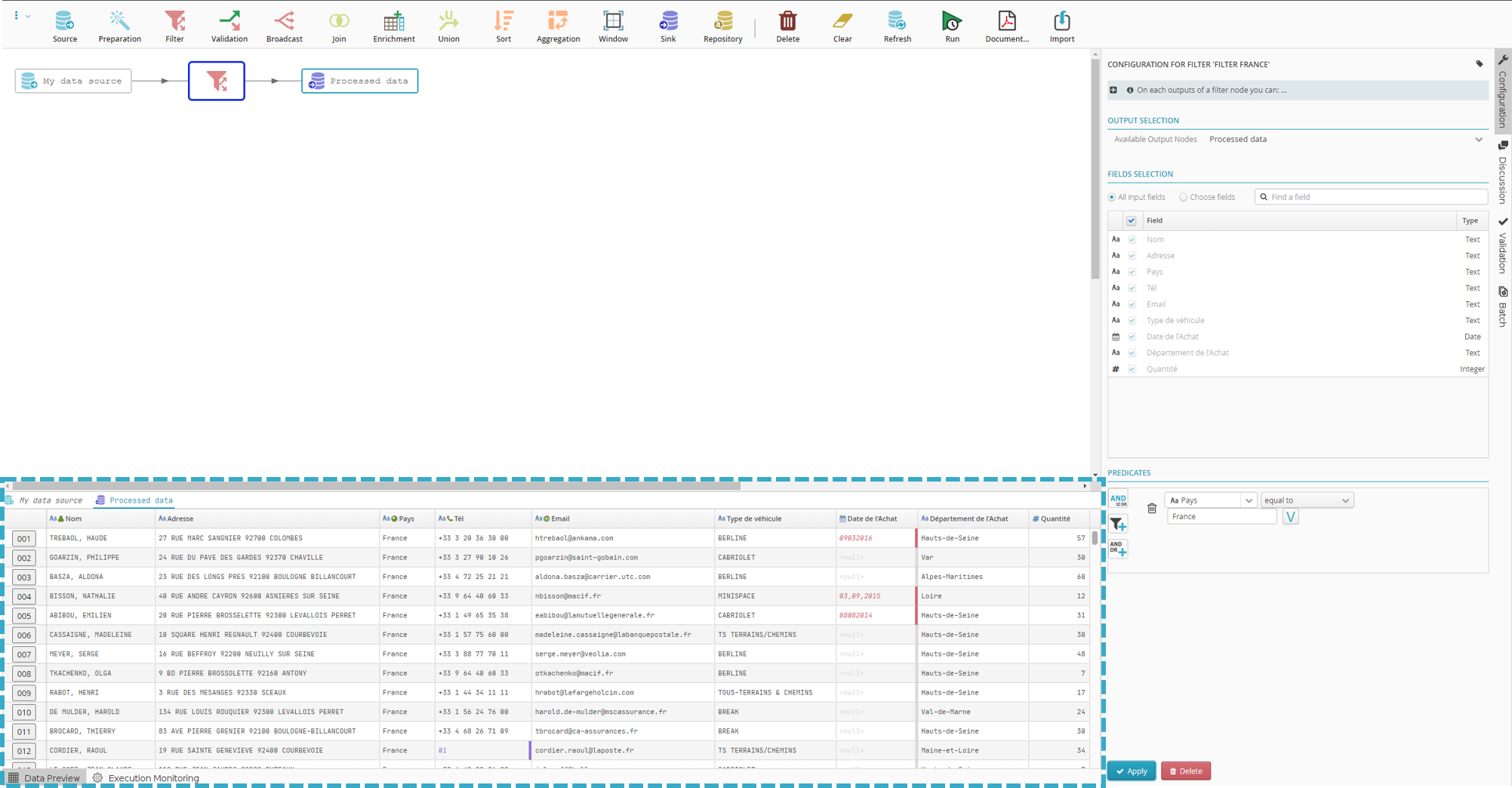The image size is (1512, 788).
Task: Open the Data Preview bottom tab
Action: 44,778
